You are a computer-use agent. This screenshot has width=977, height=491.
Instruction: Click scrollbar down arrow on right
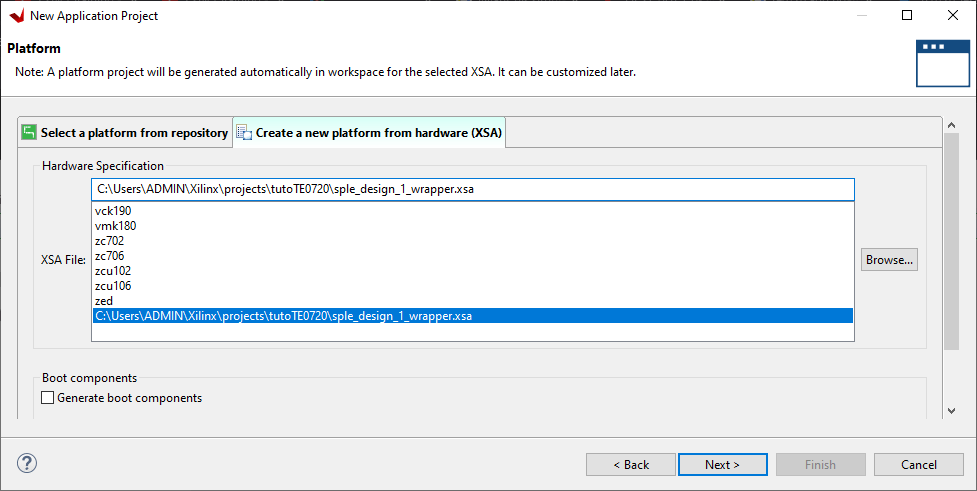tap(951, 411)
